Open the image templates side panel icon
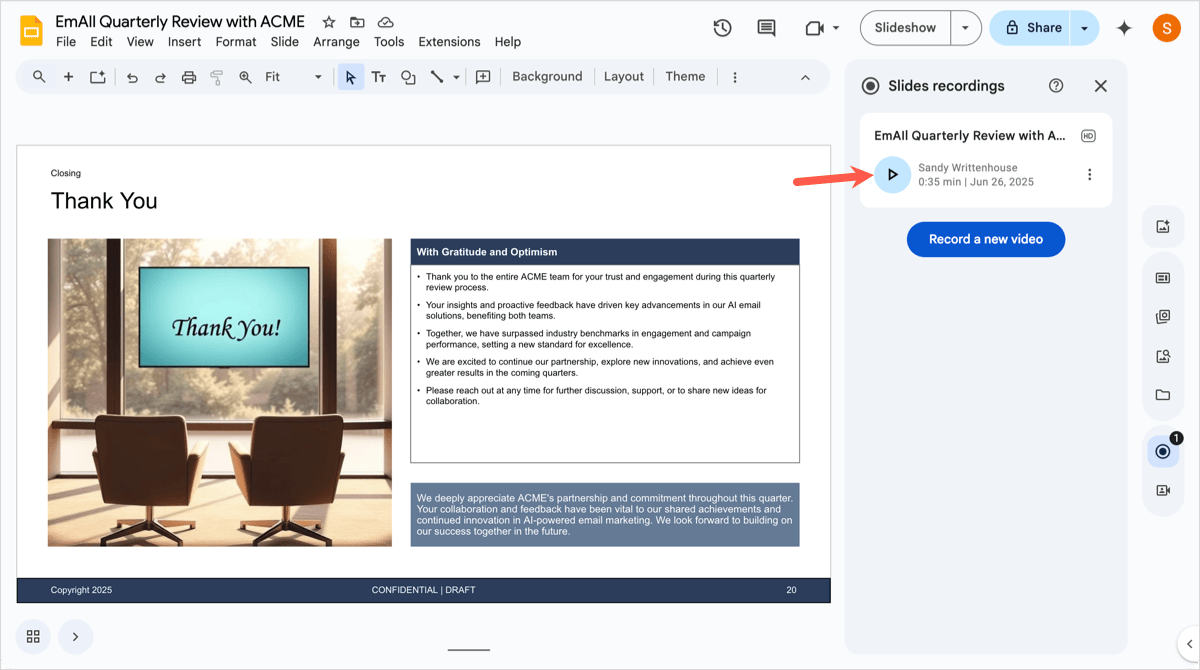 pos(1162,227)
